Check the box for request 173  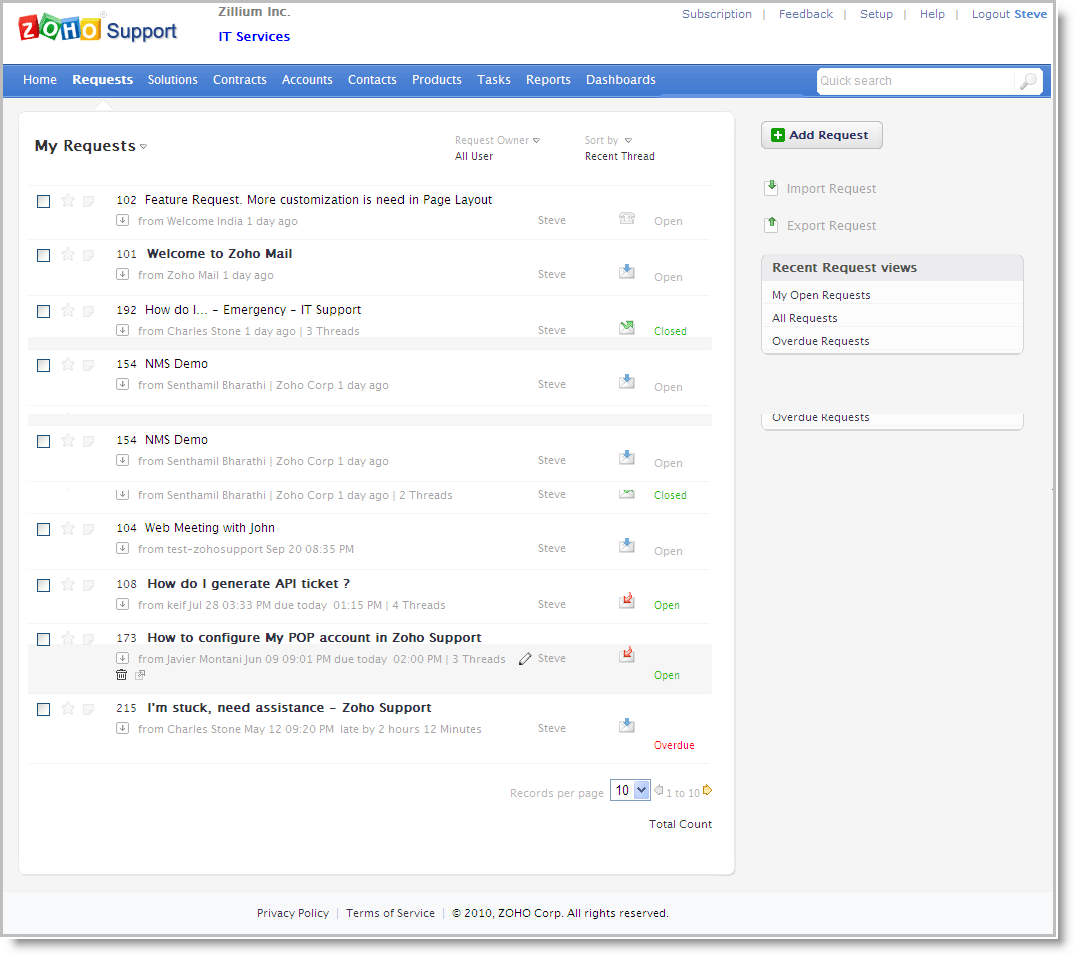click(43, 640)
